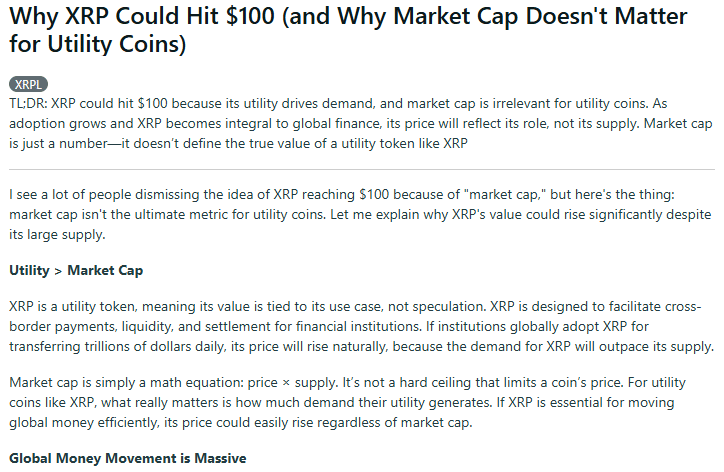
Task: Click the 'for Utility Coins)' title line
Action: (97, 44)
